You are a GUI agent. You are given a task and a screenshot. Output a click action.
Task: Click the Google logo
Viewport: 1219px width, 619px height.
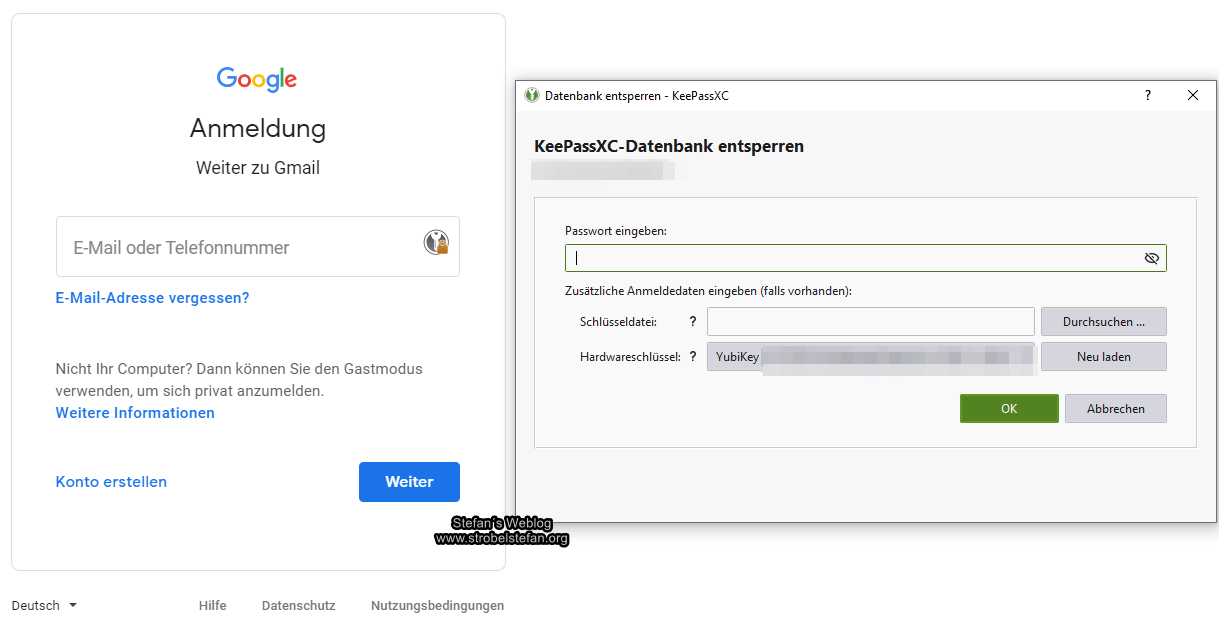pyautogui.click(x=257, y=79)
